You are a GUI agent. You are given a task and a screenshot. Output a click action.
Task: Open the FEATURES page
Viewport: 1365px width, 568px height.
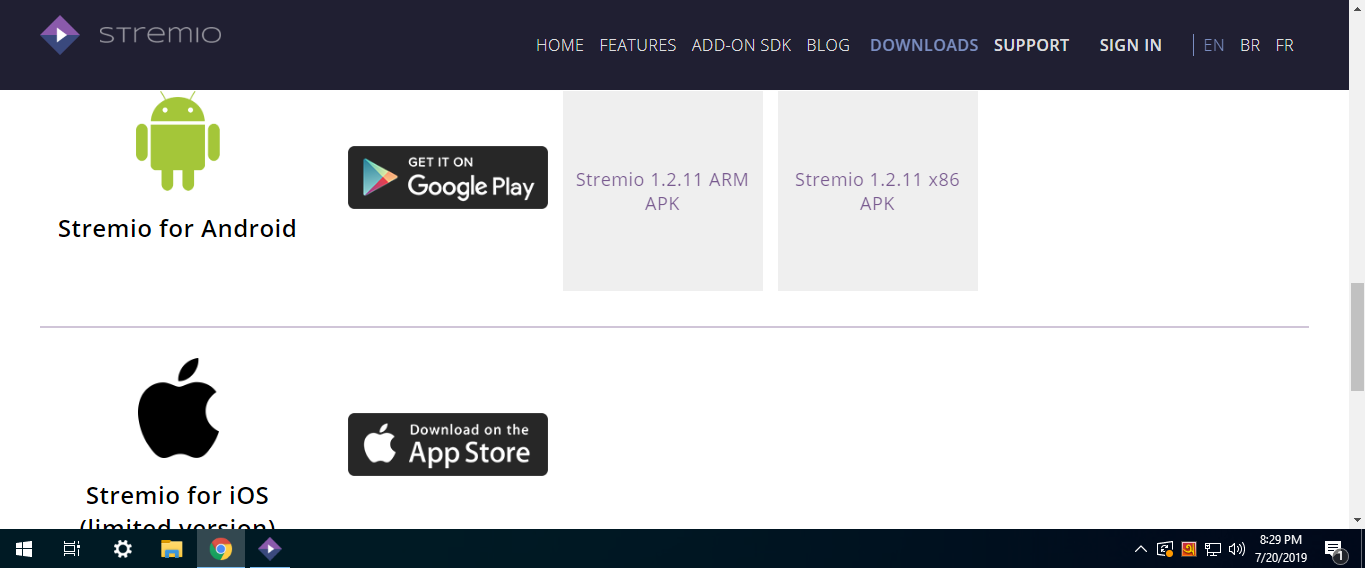[638, 45]
